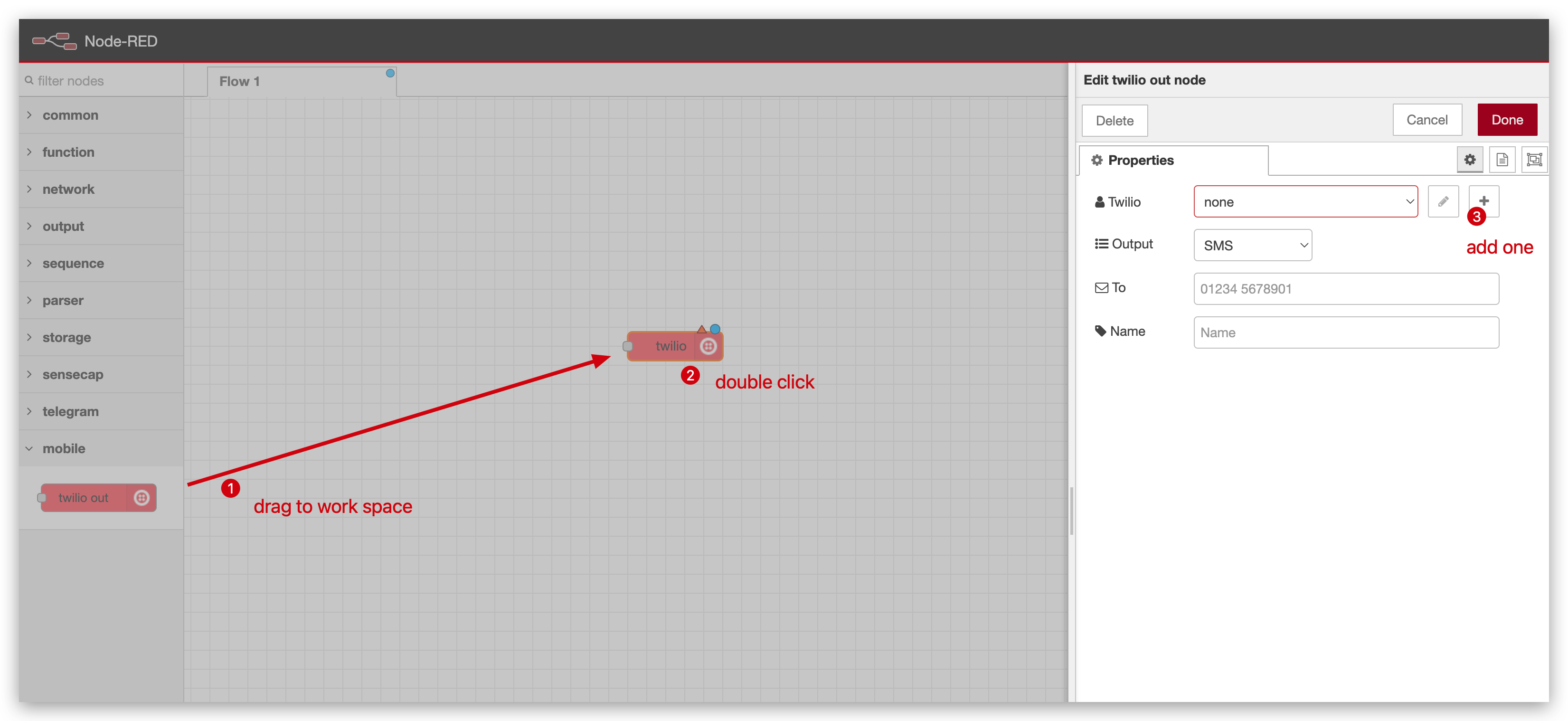Open the Output SMS dropdown
Image resolution: width=1568 pixels, height=721 pixels.
[x=1252, y=245]
